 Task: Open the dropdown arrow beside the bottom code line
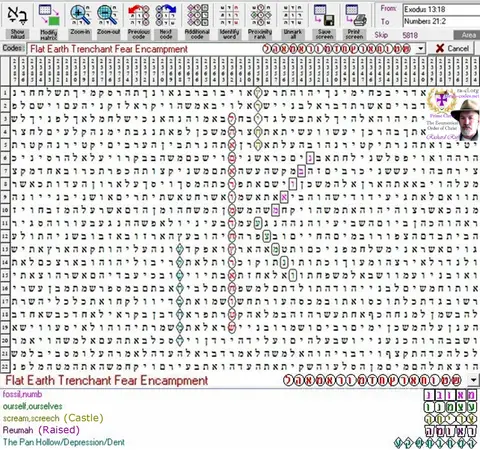(x=474, y=380)
